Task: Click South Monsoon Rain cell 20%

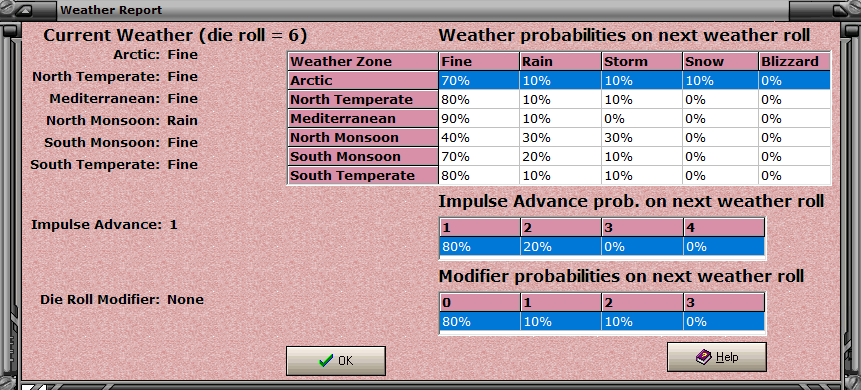Action: [x=560, y=157]
